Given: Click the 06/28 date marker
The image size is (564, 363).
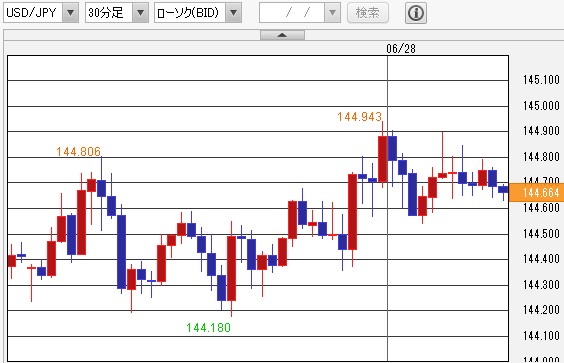Looking at the screenshot, I should click(x=401, y=49).
